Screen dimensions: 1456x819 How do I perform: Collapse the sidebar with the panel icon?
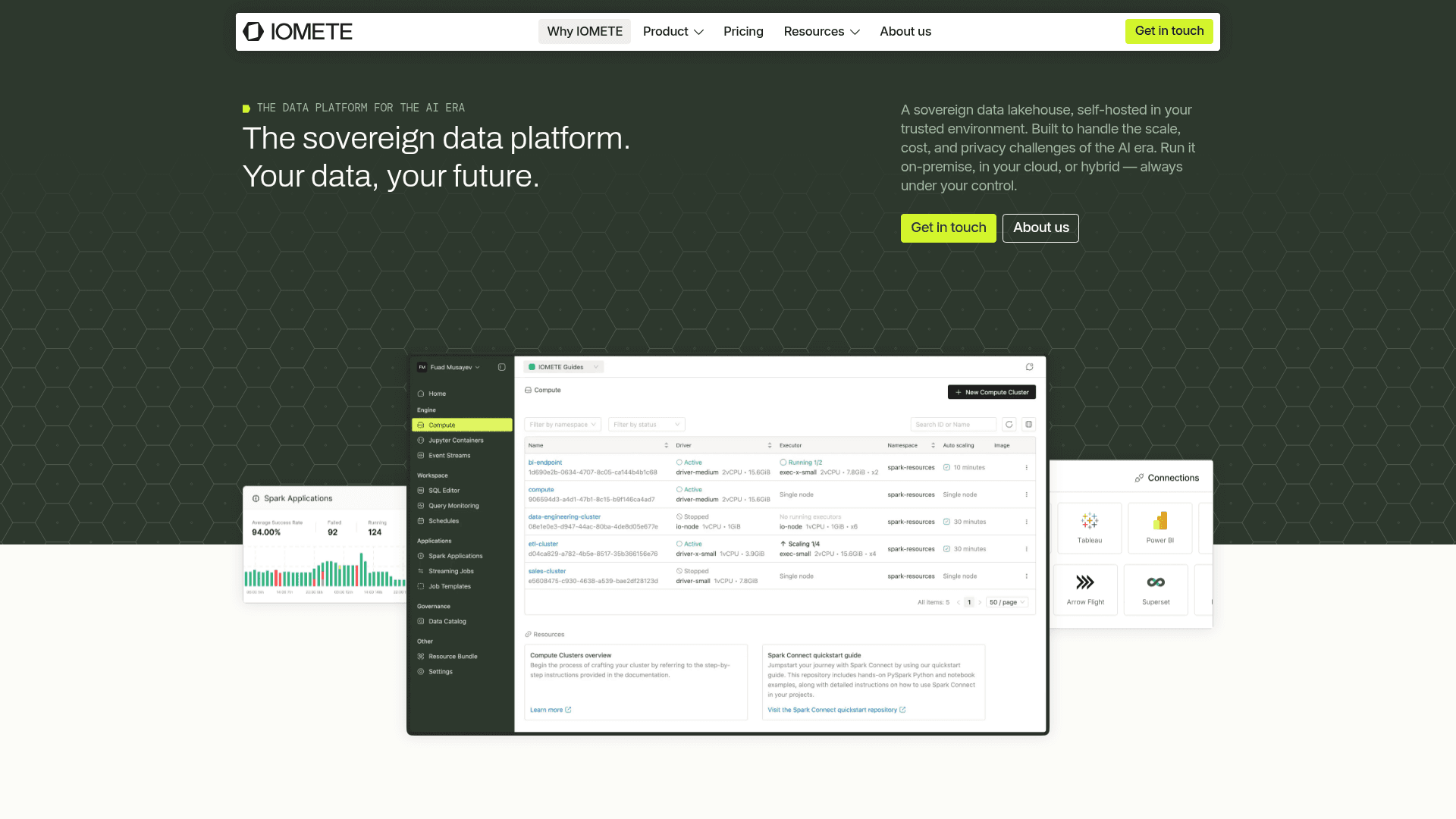coord(501,367)
